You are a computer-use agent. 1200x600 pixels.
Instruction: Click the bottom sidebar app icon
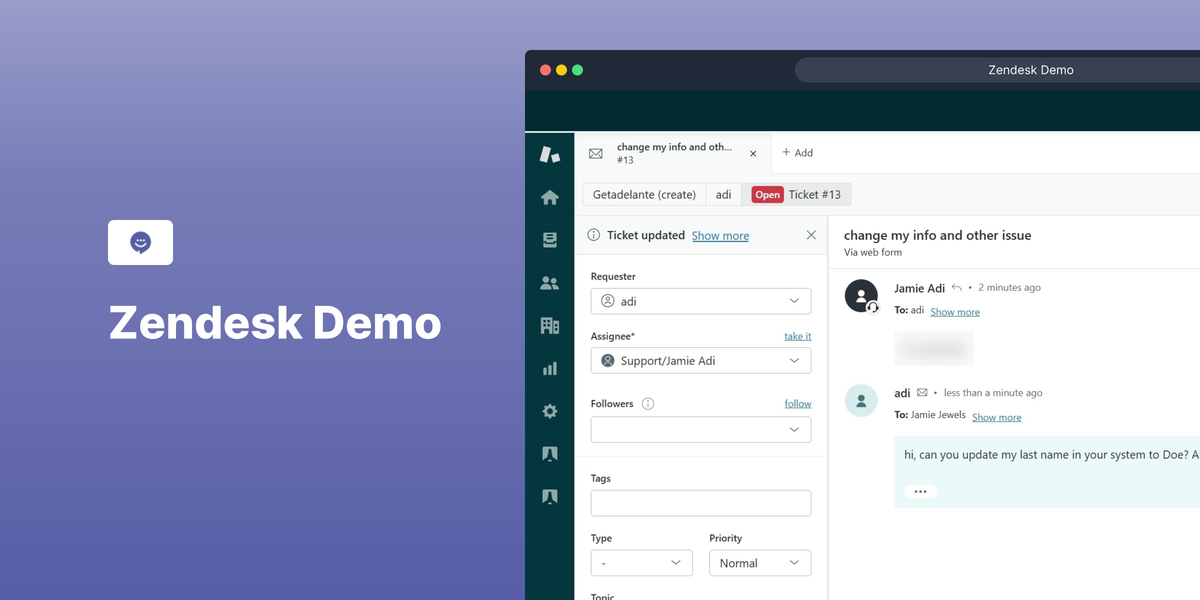point(549,496)
